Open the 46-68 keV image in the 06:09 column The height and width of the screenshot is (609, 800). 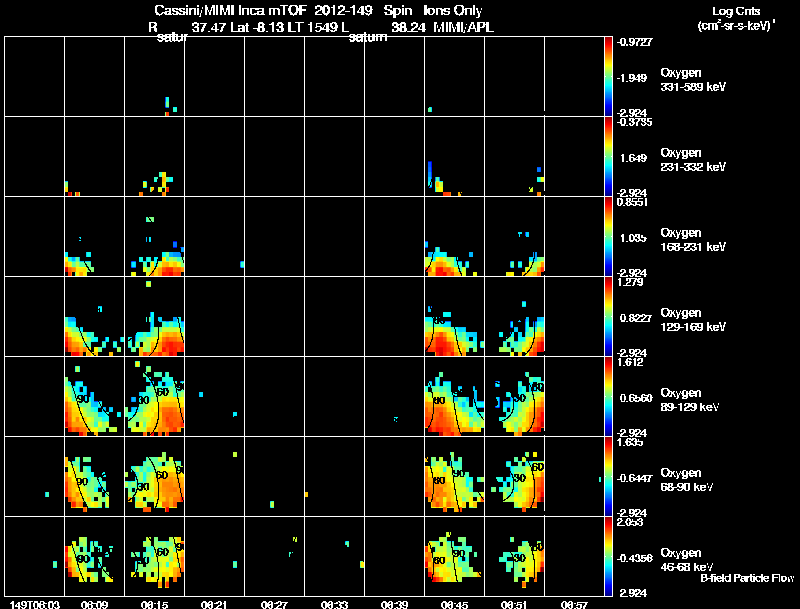point(94,557)
